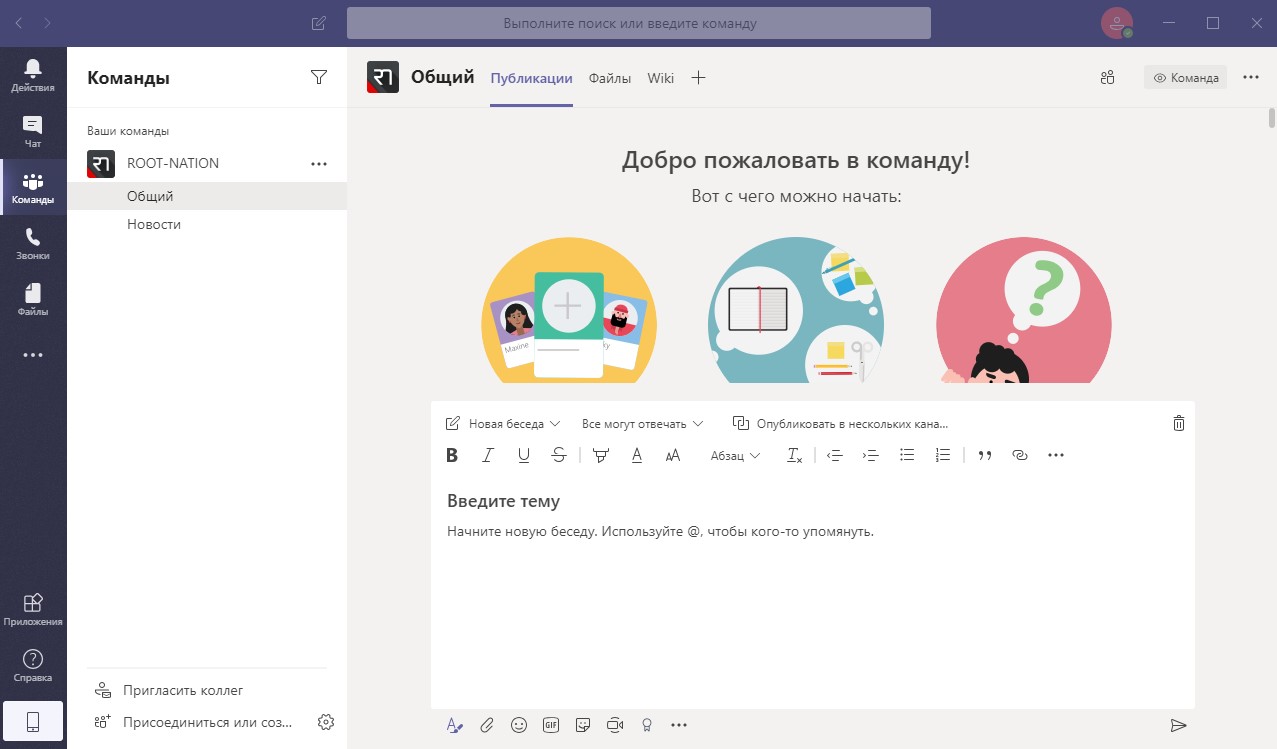Screen dimensions: 1277x749
Task: Open the Activity (Действия) bell icon
Action: (33, 75)
